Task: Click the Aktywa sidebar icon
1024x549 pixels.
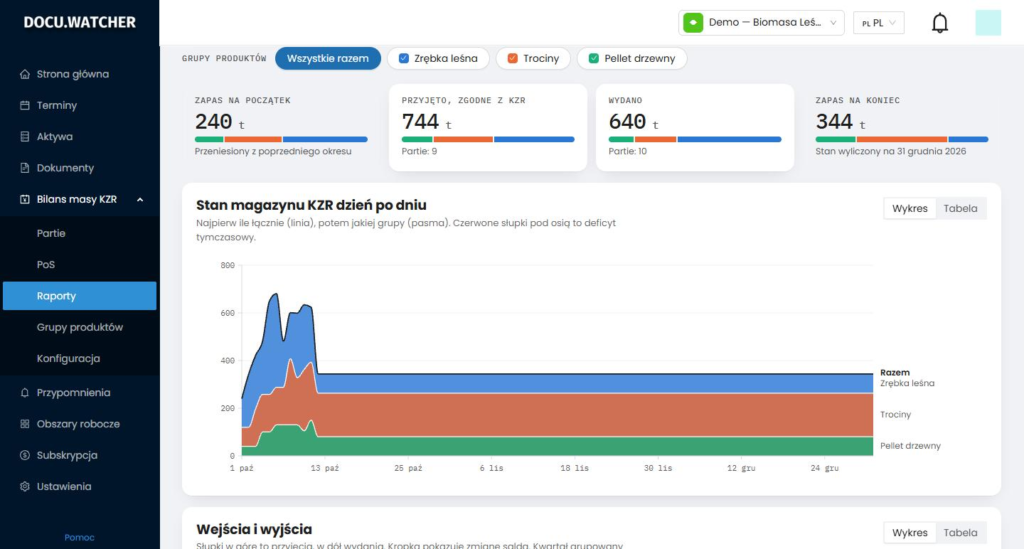Action: tap(25, 136)
